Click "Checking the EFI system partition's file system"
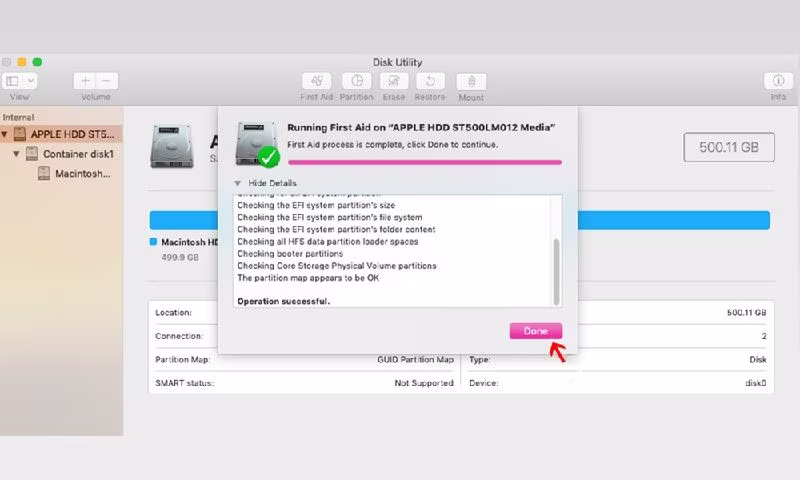800x480 pixels. tap(330, 217)
